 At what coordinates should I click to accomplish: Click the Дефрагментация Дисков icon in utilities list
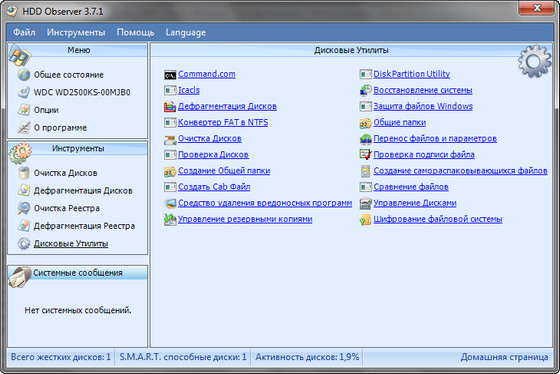170,106
